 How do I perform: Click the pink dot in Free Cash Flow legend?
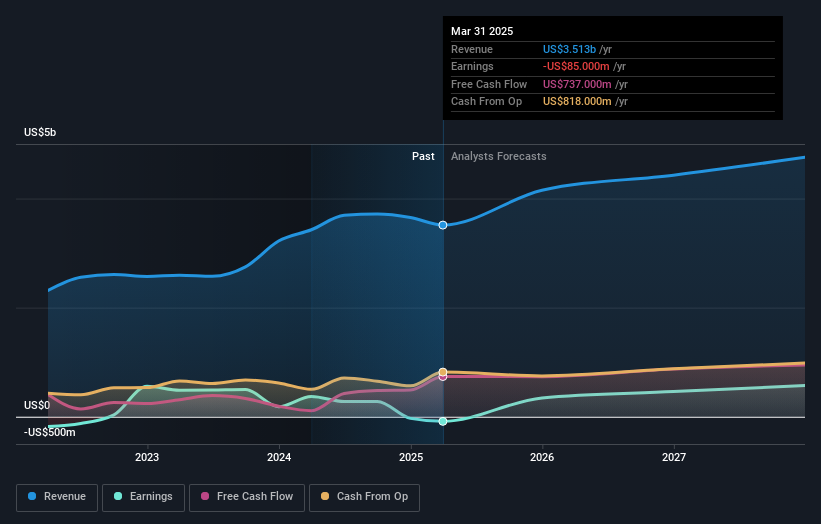pyautogui.click(x=205, y=496)
